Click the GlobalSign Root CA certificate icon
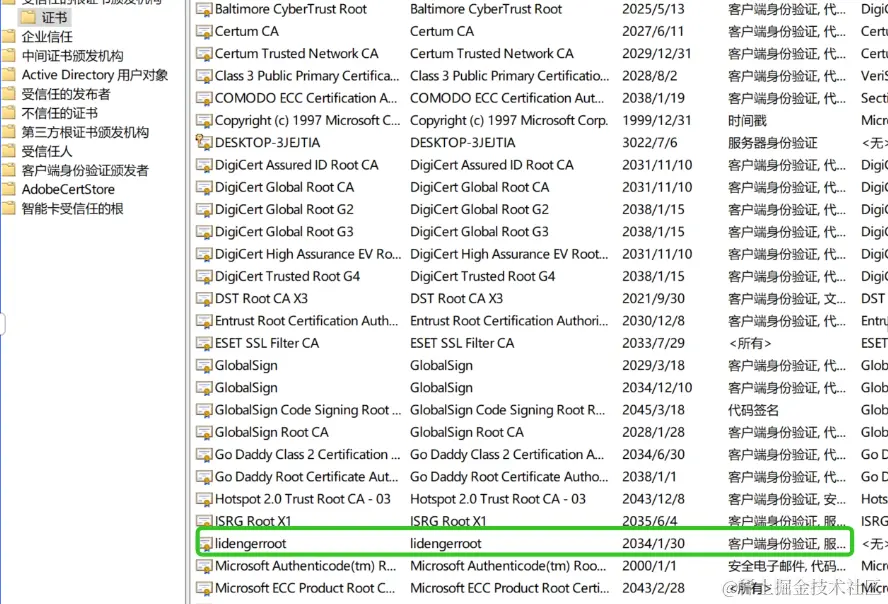The image size is (888, 604). coord(204,432)
